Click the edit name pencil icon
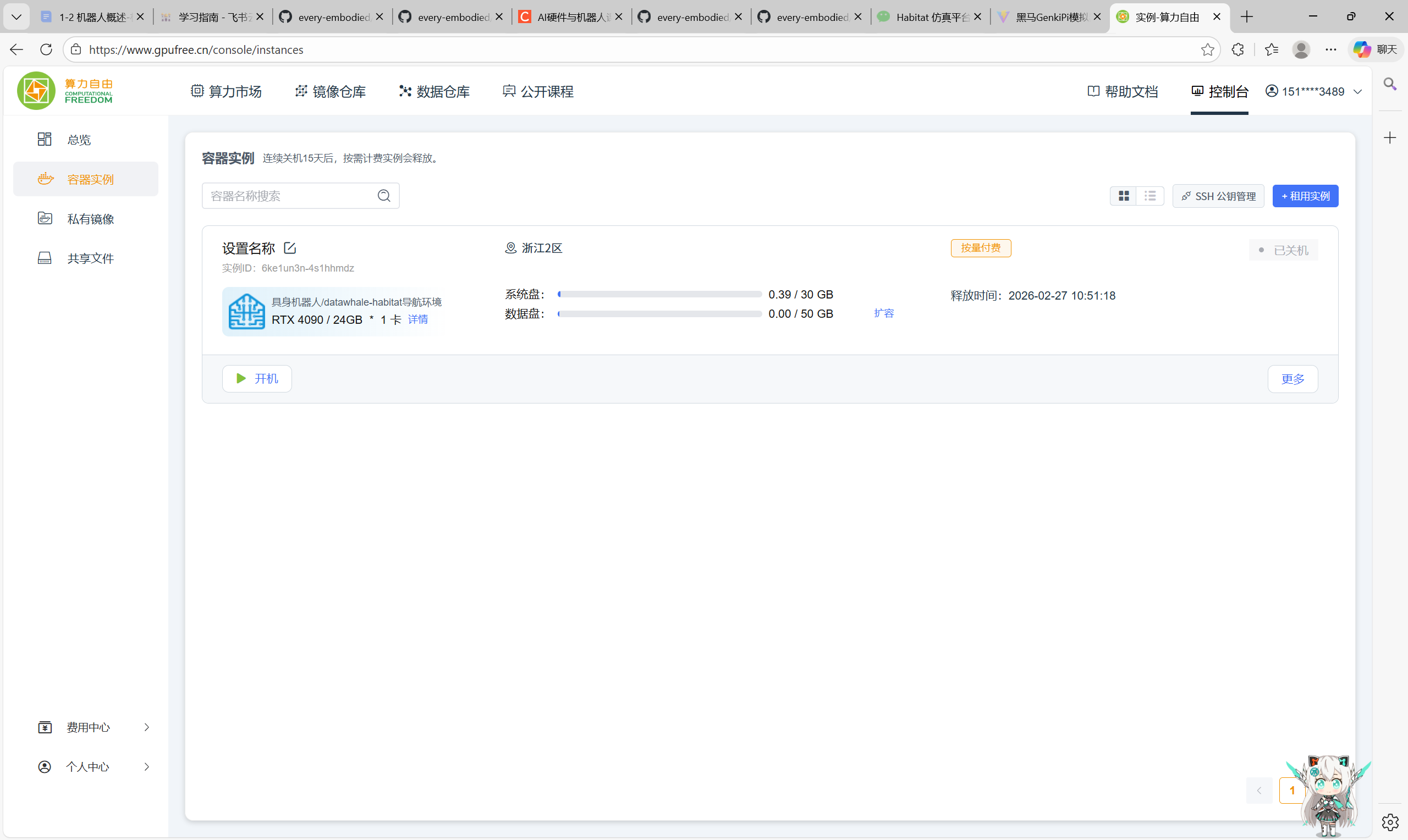The width and height of the screenshot is (1408, 840). (x=290, y=248)
